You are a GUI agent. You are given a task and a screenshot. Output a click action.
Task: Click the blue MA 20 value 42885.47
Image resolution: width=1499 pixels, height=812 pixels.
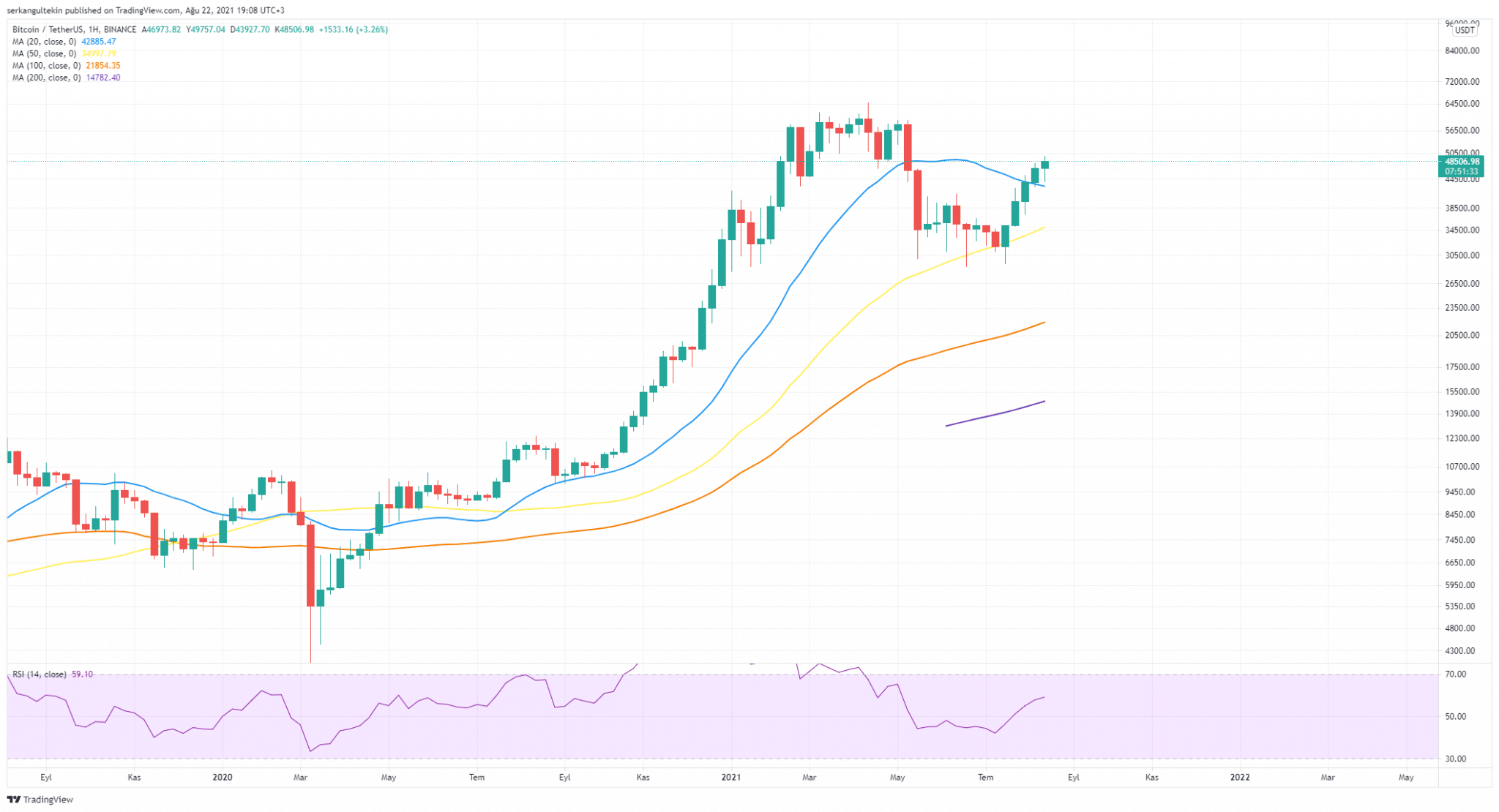tap(98, 42)
